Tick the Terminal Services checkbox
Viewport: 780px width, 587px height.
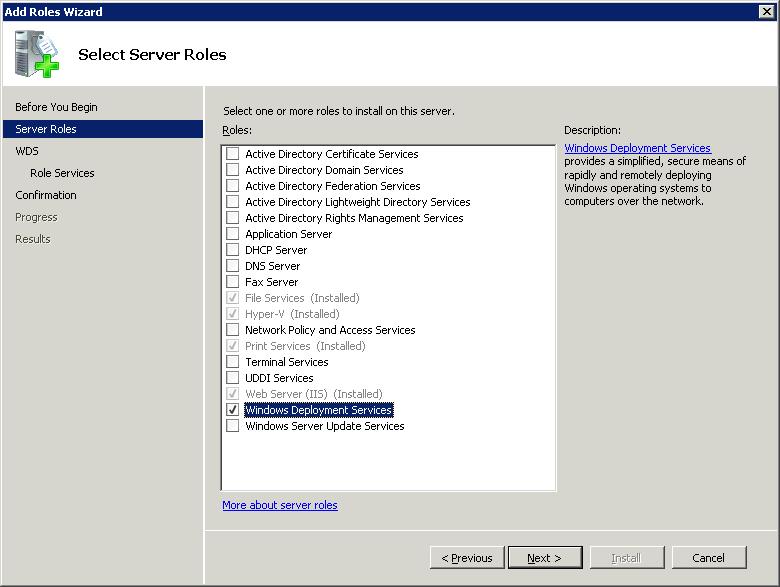click(232, 362)
